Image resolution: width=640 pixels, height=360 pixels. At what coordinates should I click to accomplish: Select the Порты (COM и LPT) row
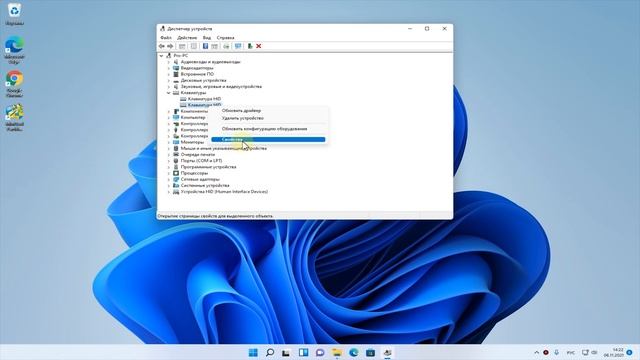[x=198, y=161]
